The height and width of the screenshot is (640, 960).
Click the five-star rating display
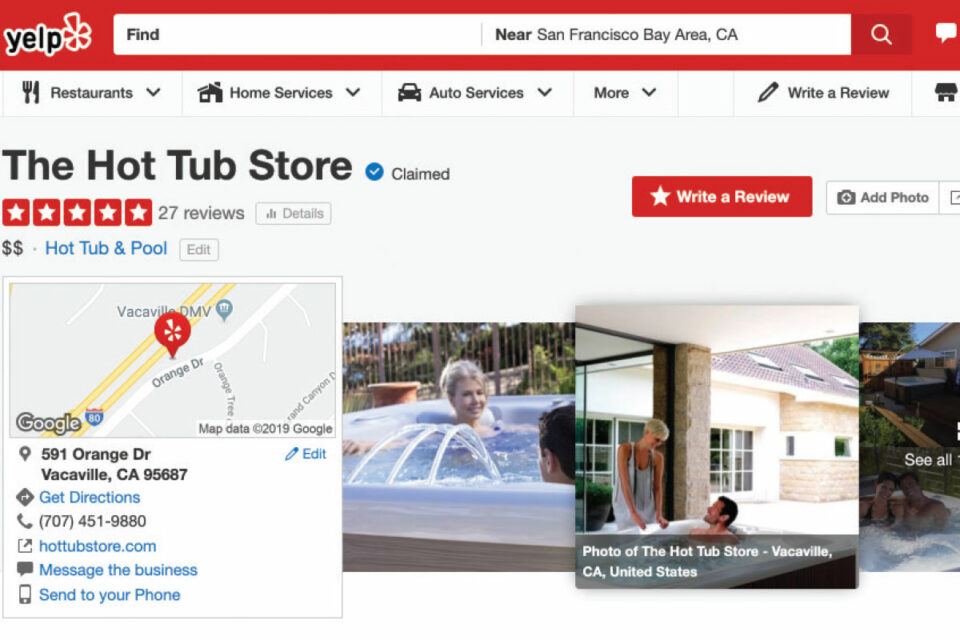click(x=77, y=213)
